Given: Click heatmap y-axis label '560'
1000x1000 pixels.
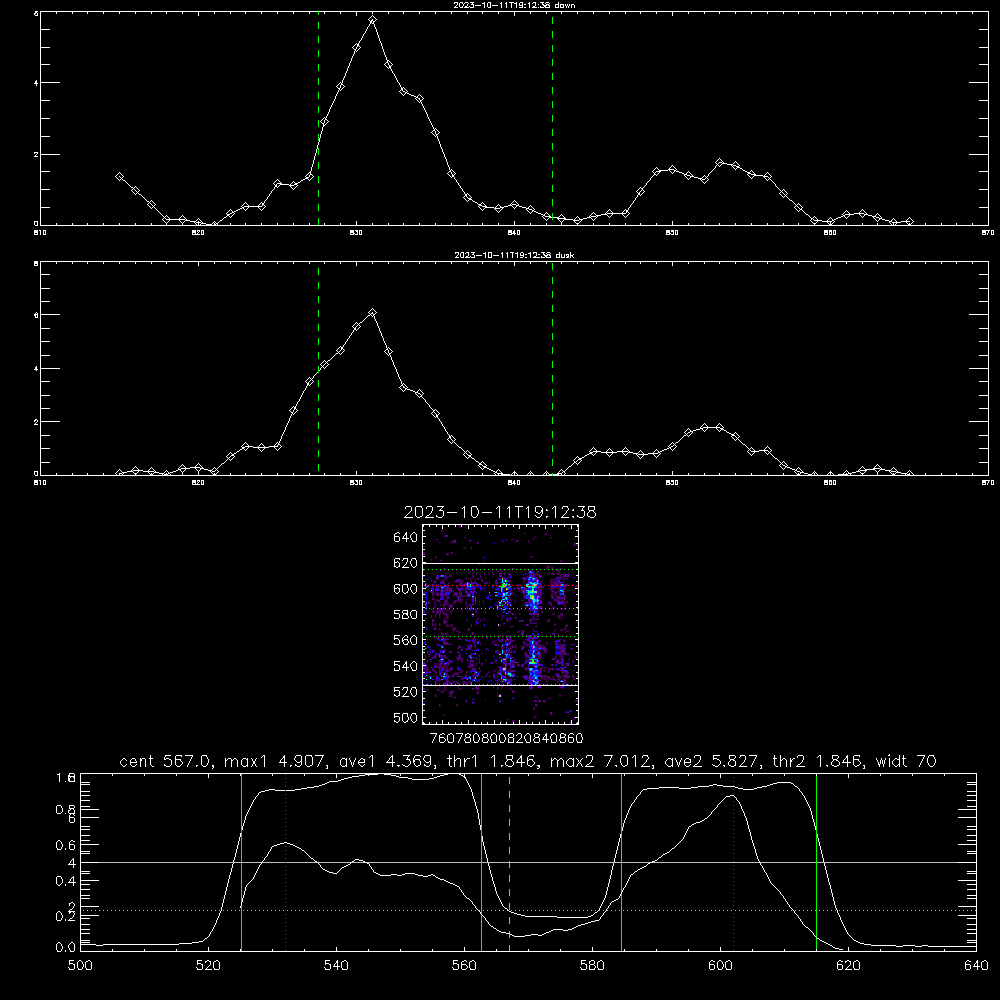Looking at the screenshot, I should coord(406,640).
